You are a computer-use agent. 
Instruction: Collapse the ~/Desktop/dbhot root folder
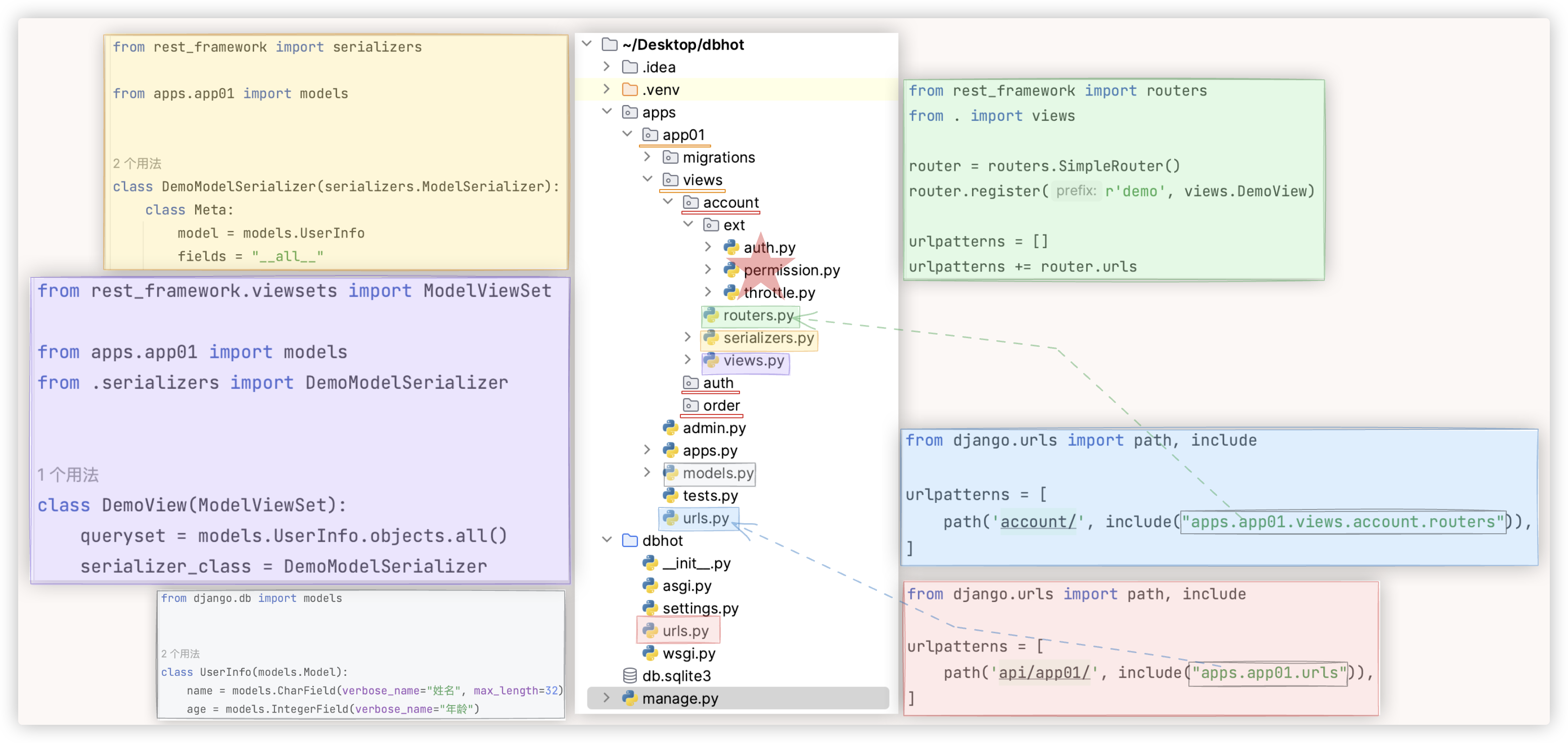click(x=587, y=44)
